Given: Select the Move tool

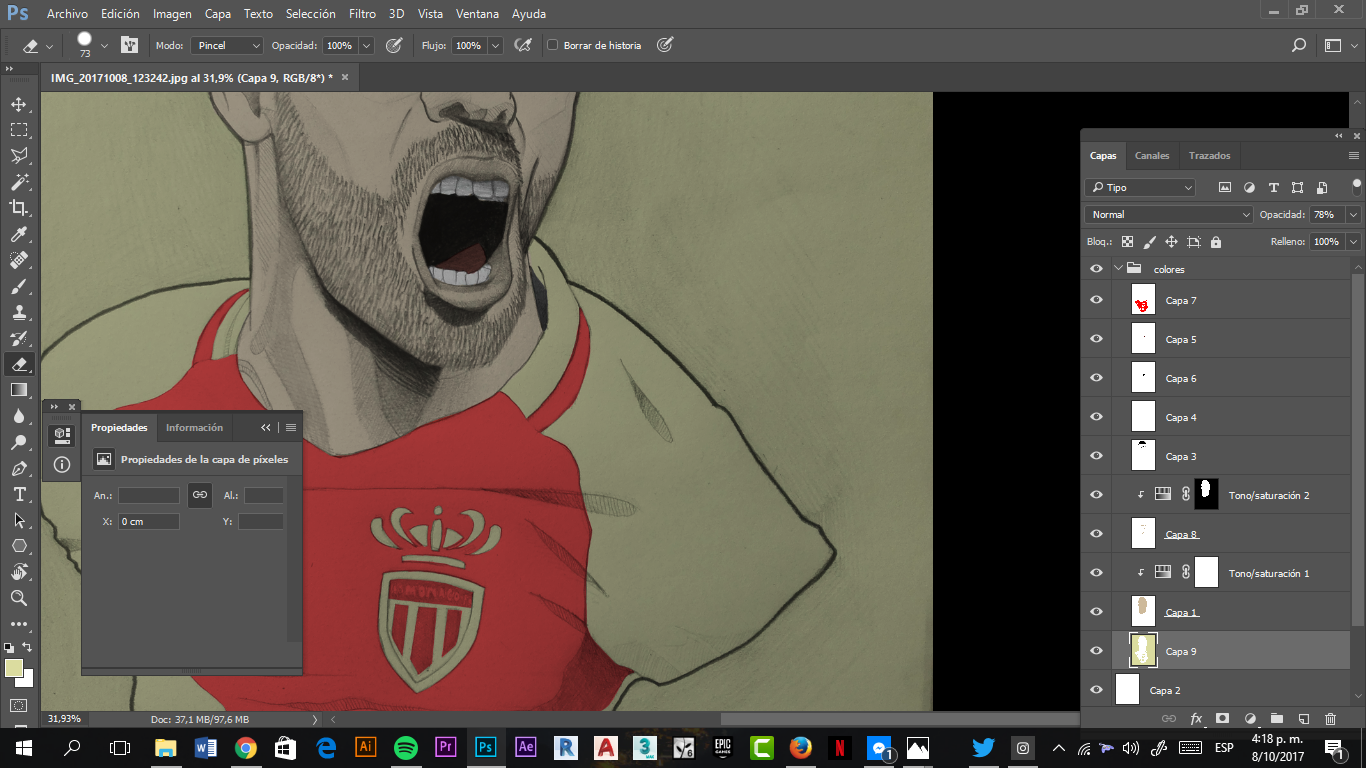Looking at the screenshot, I should coord(18,104).
